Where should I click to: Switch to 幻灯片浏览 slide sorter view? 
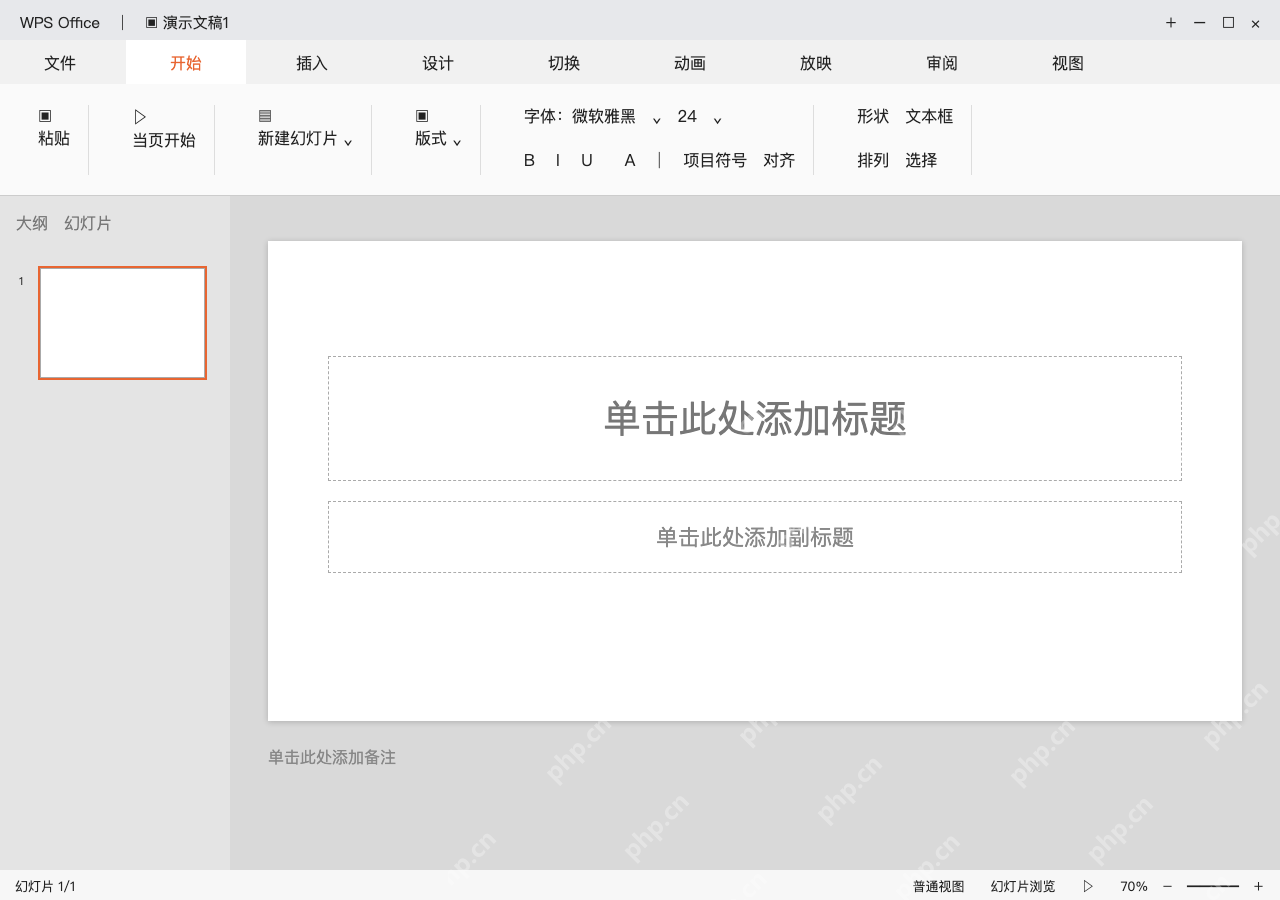pos(1023,886)
